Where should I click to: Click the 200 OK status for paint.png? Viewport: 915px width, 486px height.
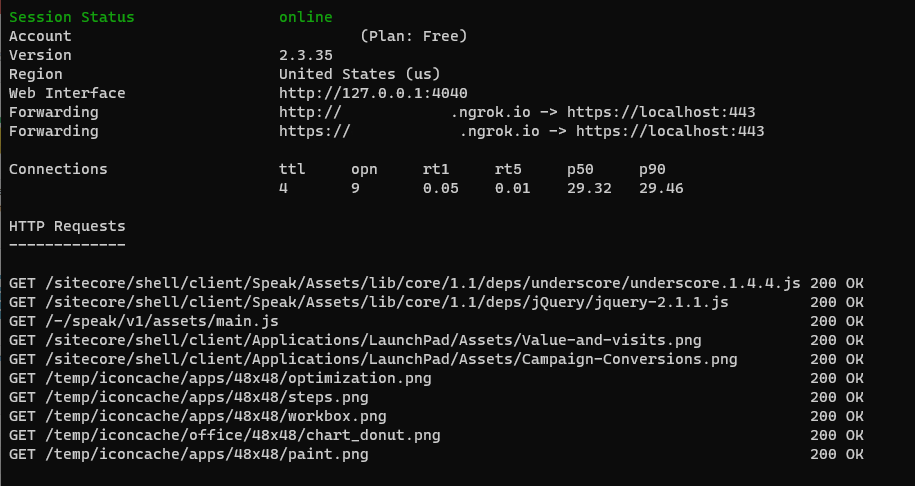836,454
